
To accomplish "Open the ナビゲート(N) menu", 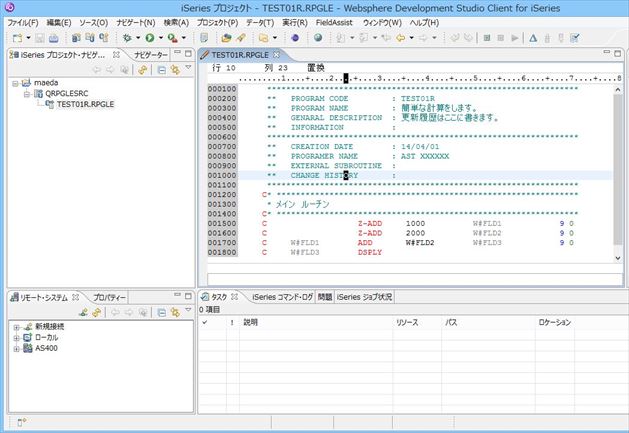I will [136, 23].
